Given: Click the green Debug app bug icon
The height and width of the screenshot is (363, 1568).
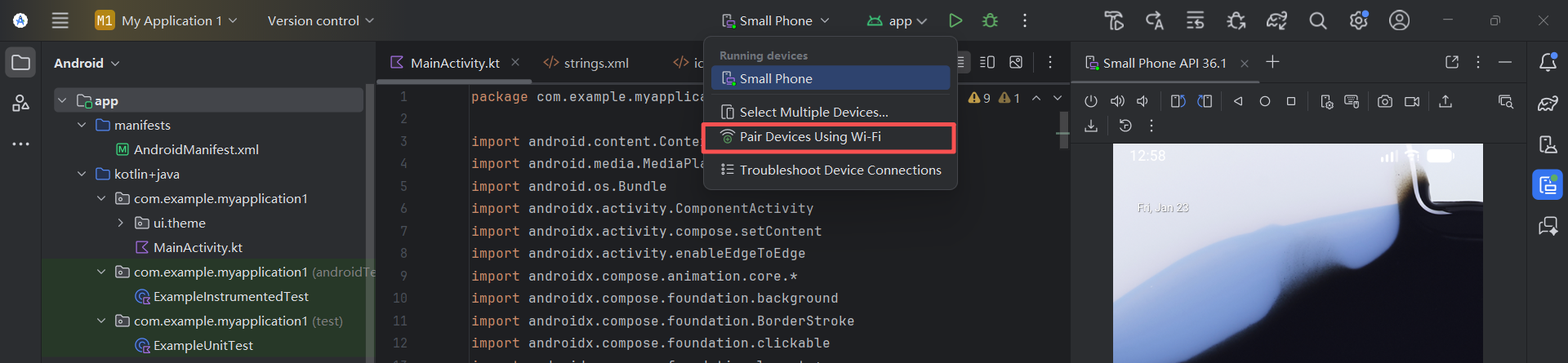Looking at the screenshot, I should [x=990, y=20].
